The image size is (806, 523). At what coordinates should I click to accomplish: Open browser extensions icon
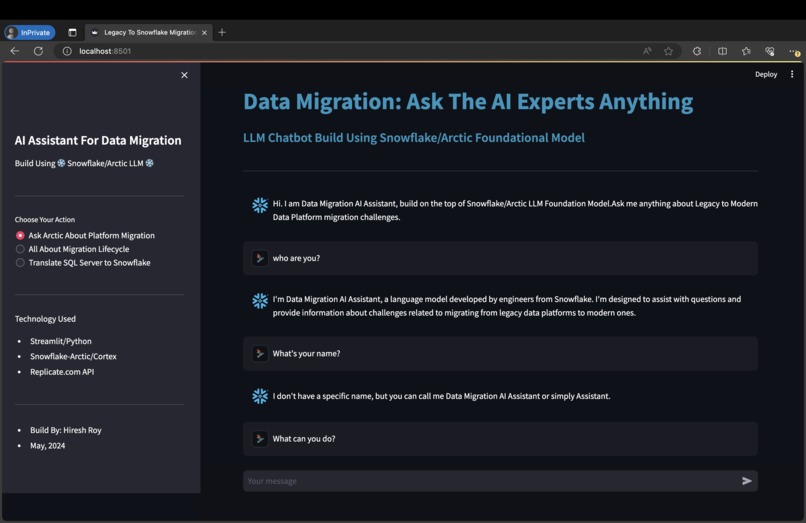click(x=697, y=51)
